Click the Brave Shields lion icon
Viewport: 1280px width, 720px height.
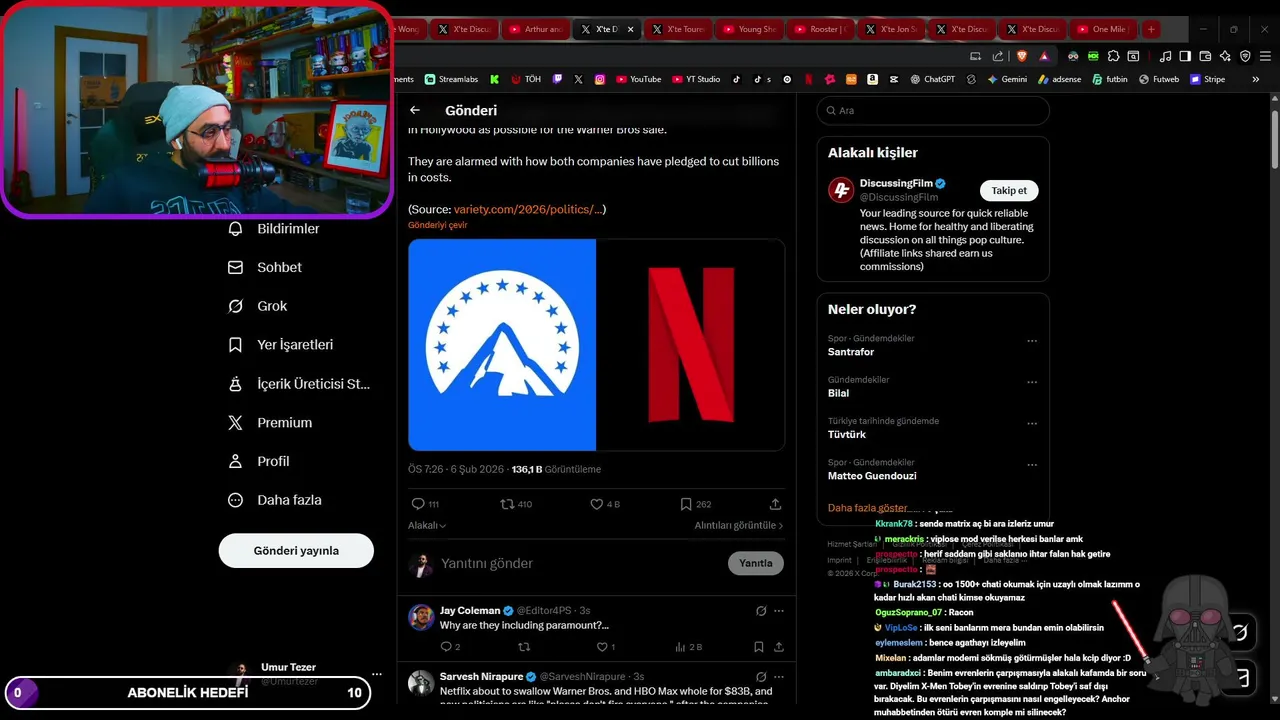coord(1022,56)
